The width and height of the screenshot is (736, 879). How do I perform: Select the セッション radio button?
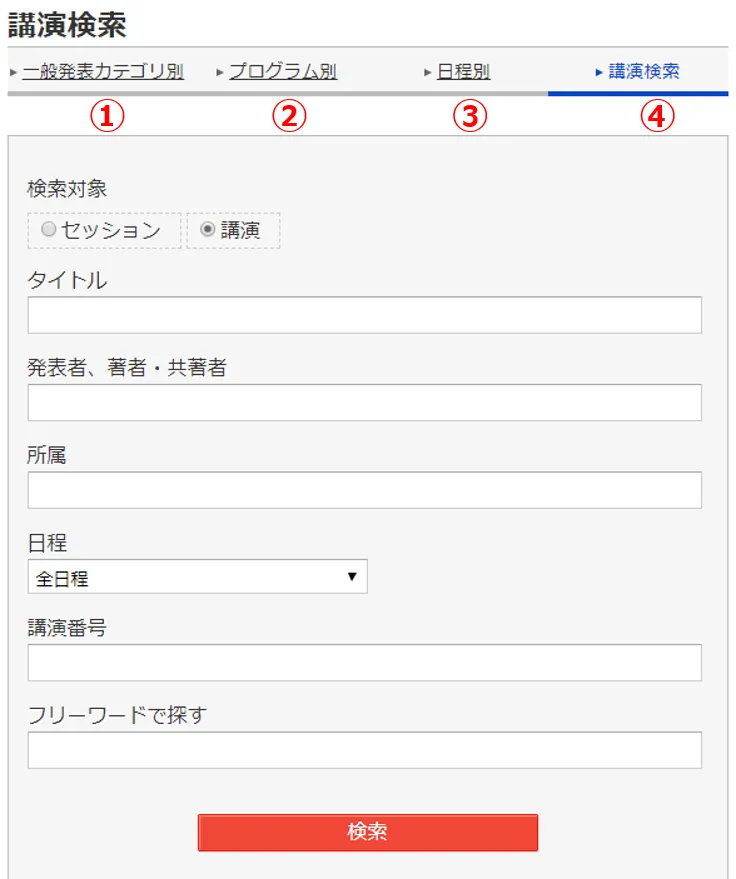48,230
